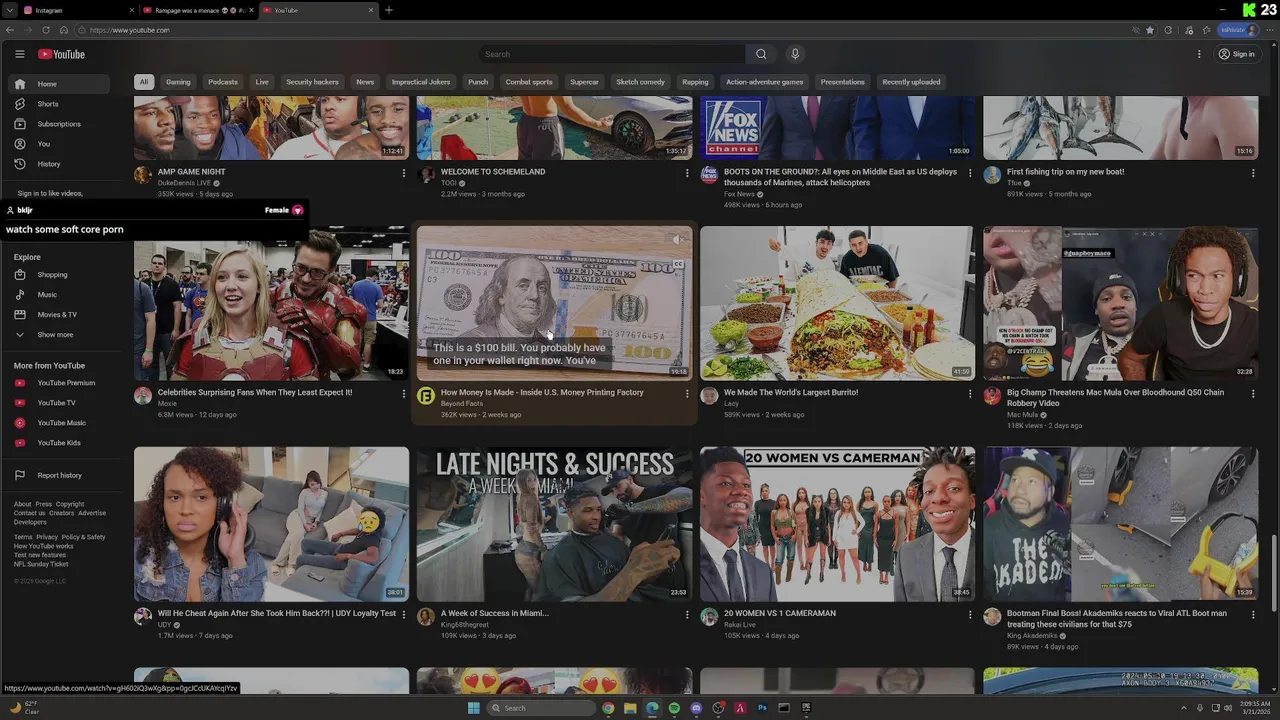
Task: Open the You section in sidebar
Action: click(59, 144)
